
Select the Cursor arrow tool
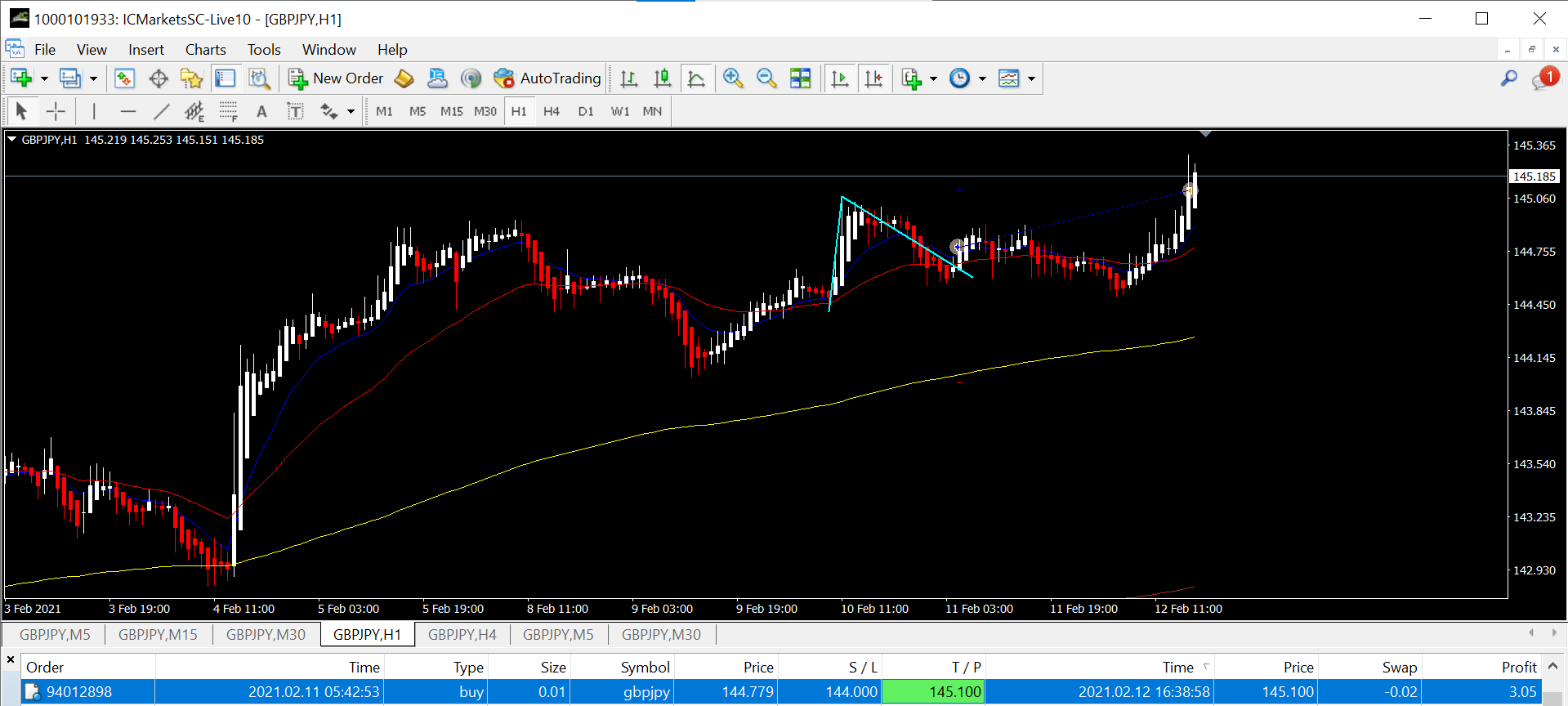(22, 111)
